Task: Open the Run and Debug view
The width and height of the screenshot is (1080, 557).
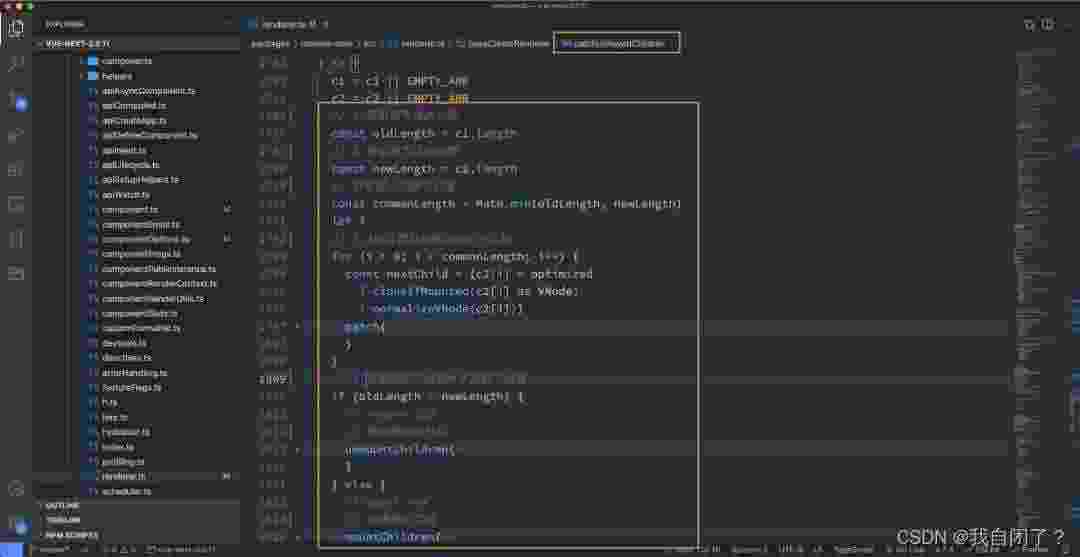Action: point(16,136)
